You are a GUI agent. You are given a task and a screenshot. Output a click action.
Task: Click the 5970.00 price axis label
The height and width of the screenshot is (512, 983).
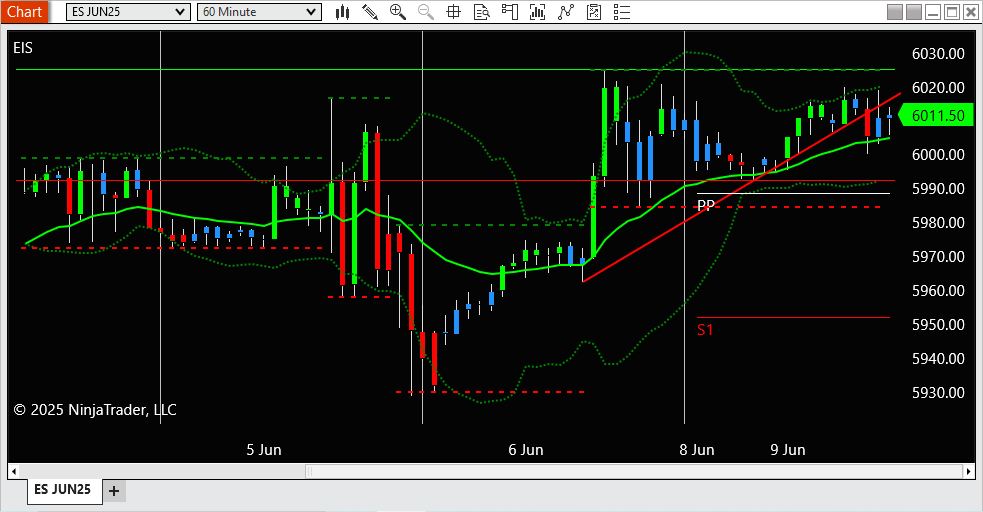coord(938,257)
